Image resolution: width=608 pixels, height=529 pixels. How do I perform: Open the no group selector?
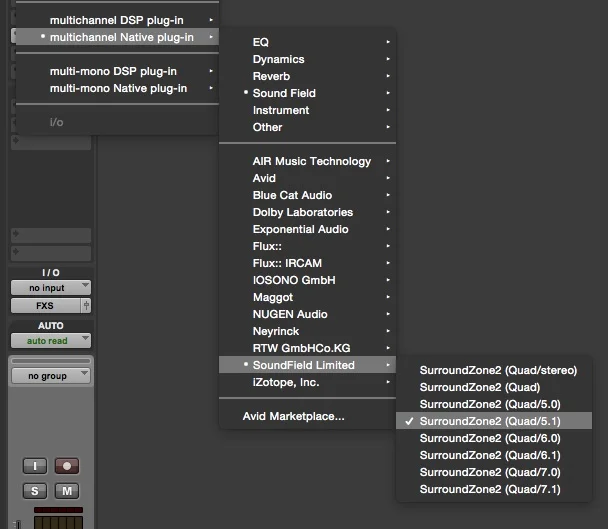coord(51,376)
